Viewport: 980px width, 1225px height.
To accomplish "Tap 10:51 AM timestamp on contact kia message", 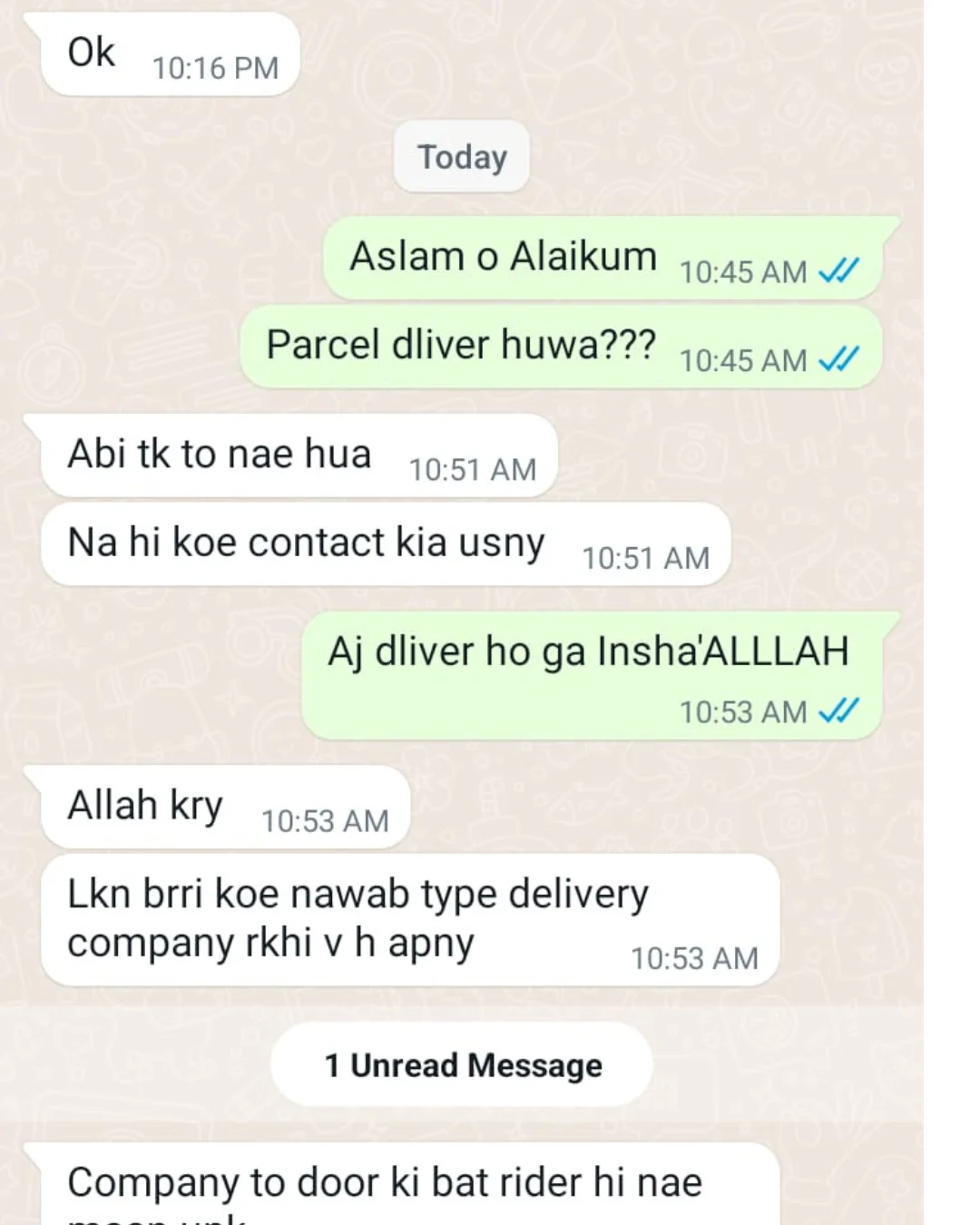I will (x=645, y=558).
